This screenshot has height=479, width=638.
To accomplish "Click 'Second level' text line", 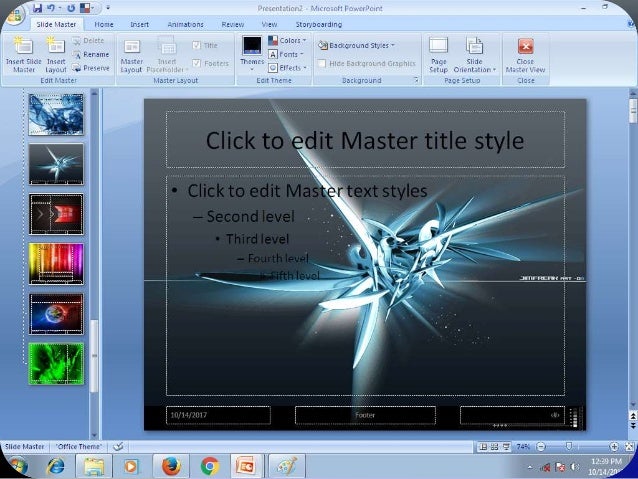I will point(250,217).
